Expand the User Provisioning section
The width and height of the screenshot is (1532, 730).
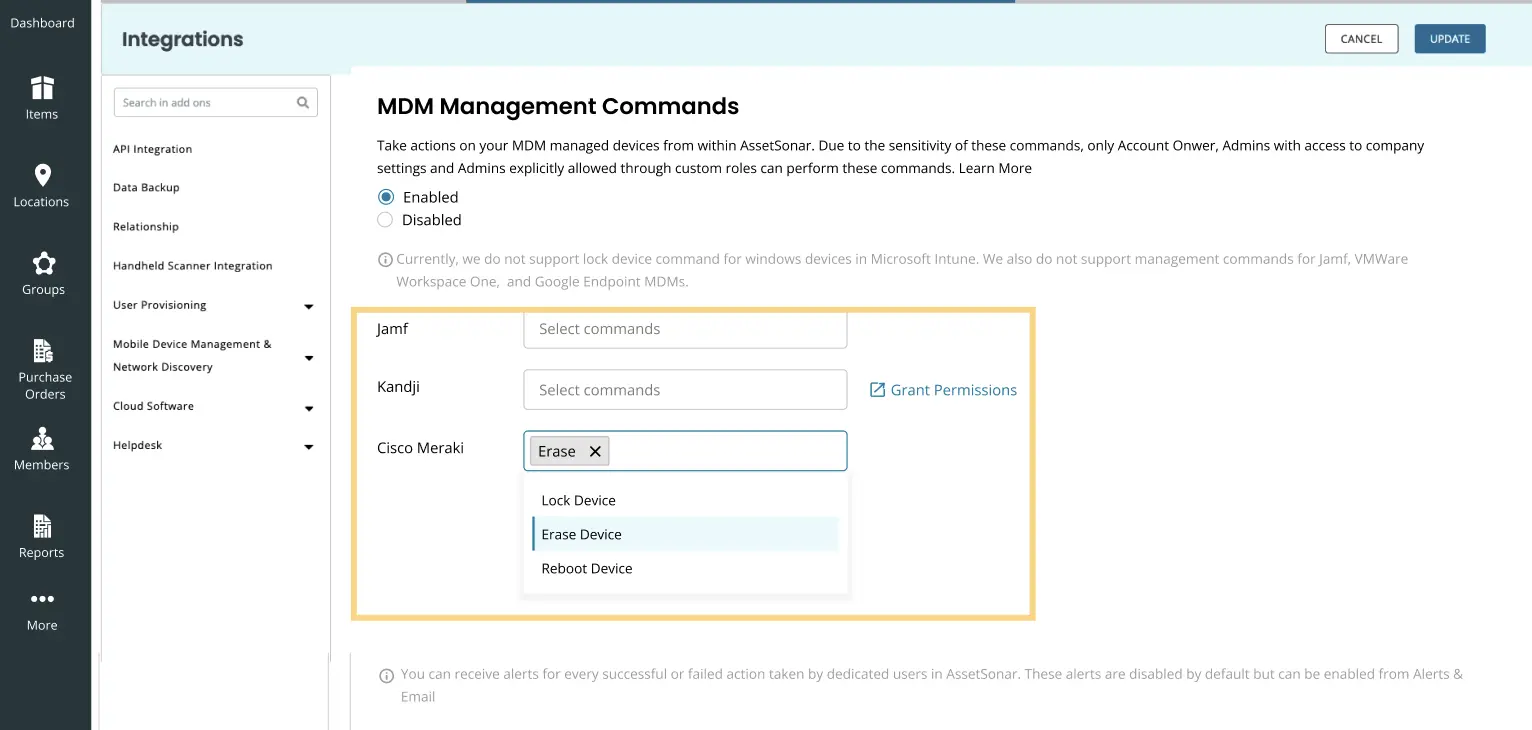click(309, 306)
